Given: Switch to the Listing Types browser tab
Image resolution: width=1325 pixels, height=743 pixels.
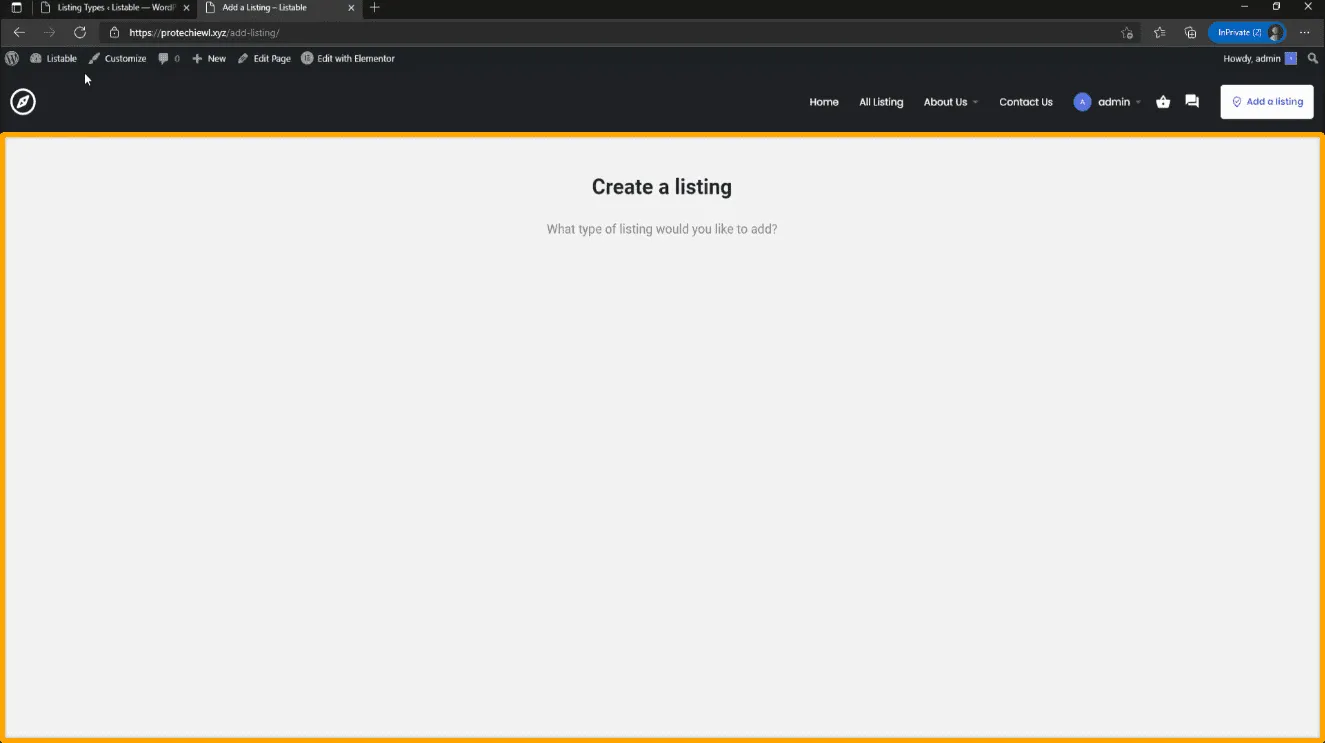Looking at the screenshot, I should [114, 8].
